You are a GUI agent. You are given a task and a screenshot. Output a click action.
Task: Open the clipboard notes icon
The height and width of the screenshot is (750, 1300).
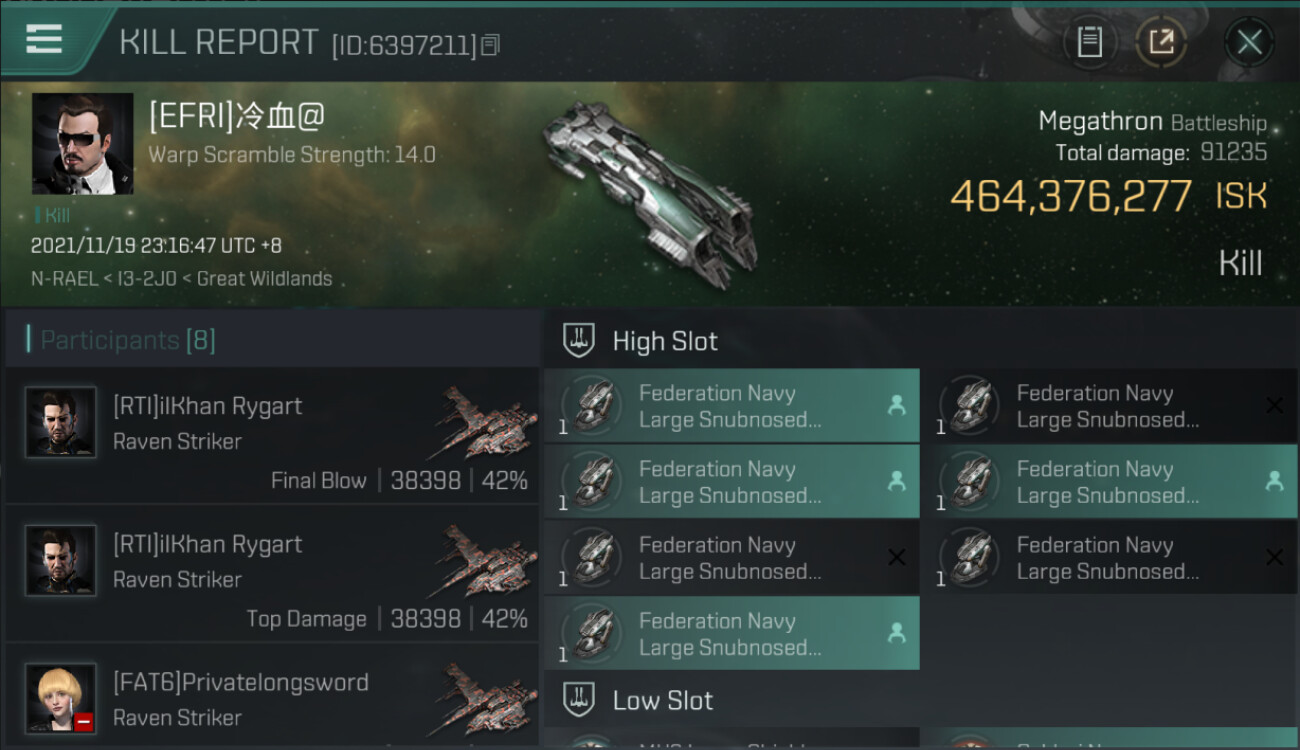[1090, 42]
